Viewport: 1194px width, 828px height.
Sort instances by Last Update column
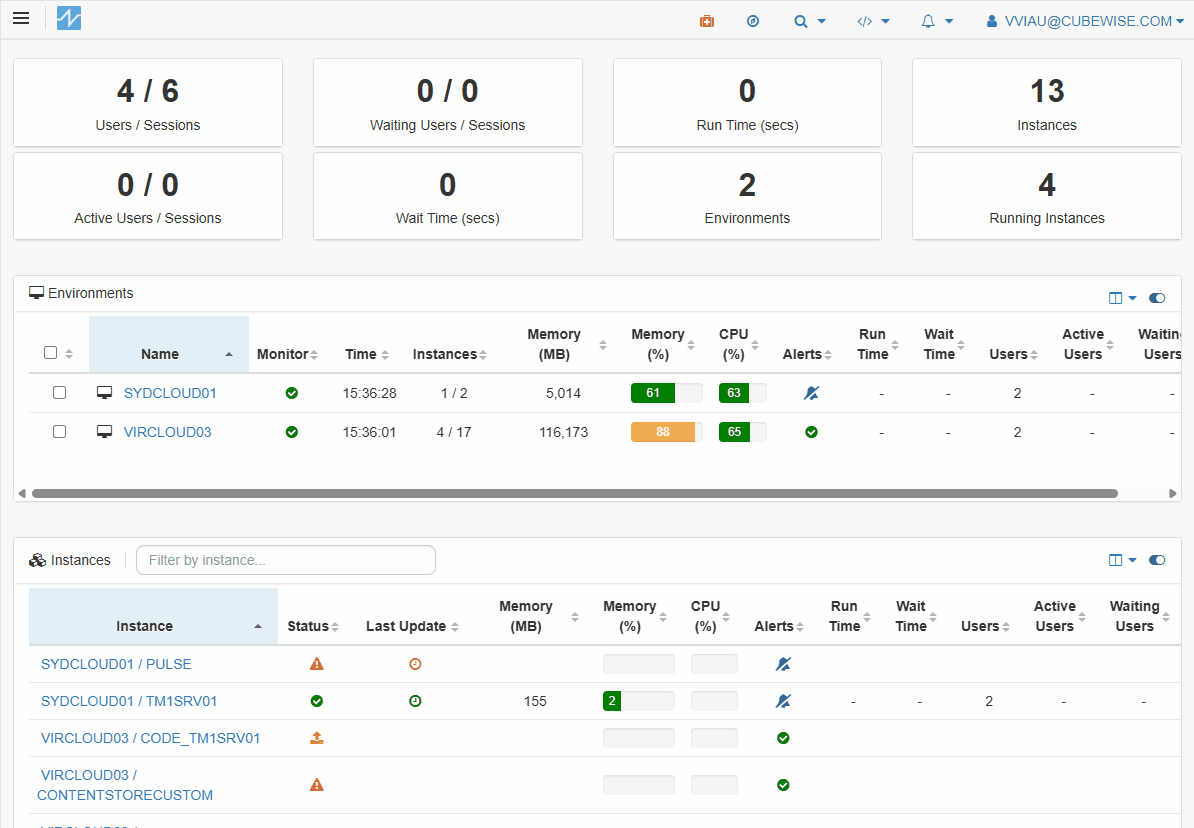412,626
